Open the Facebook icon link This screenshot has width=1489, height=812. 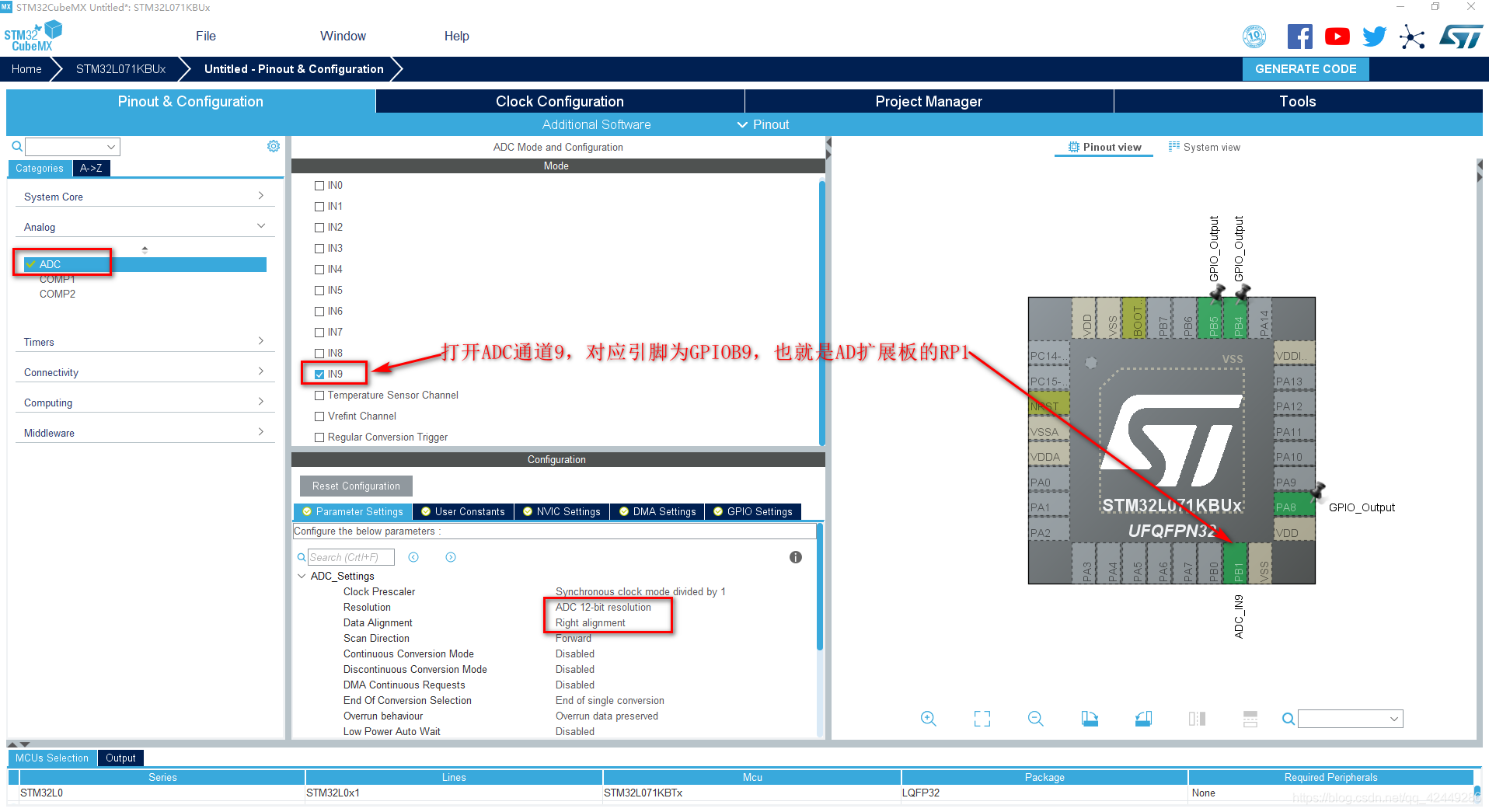pyautogui.click(x=1299, y=37)
